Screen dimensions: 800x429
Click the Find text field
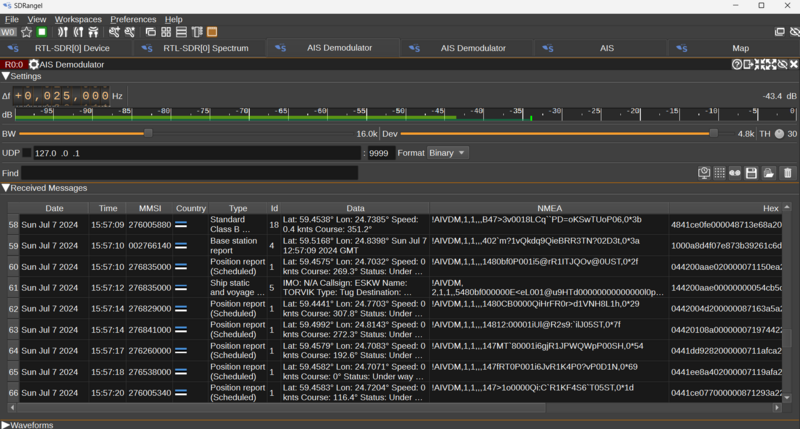(x=189, y=173)
